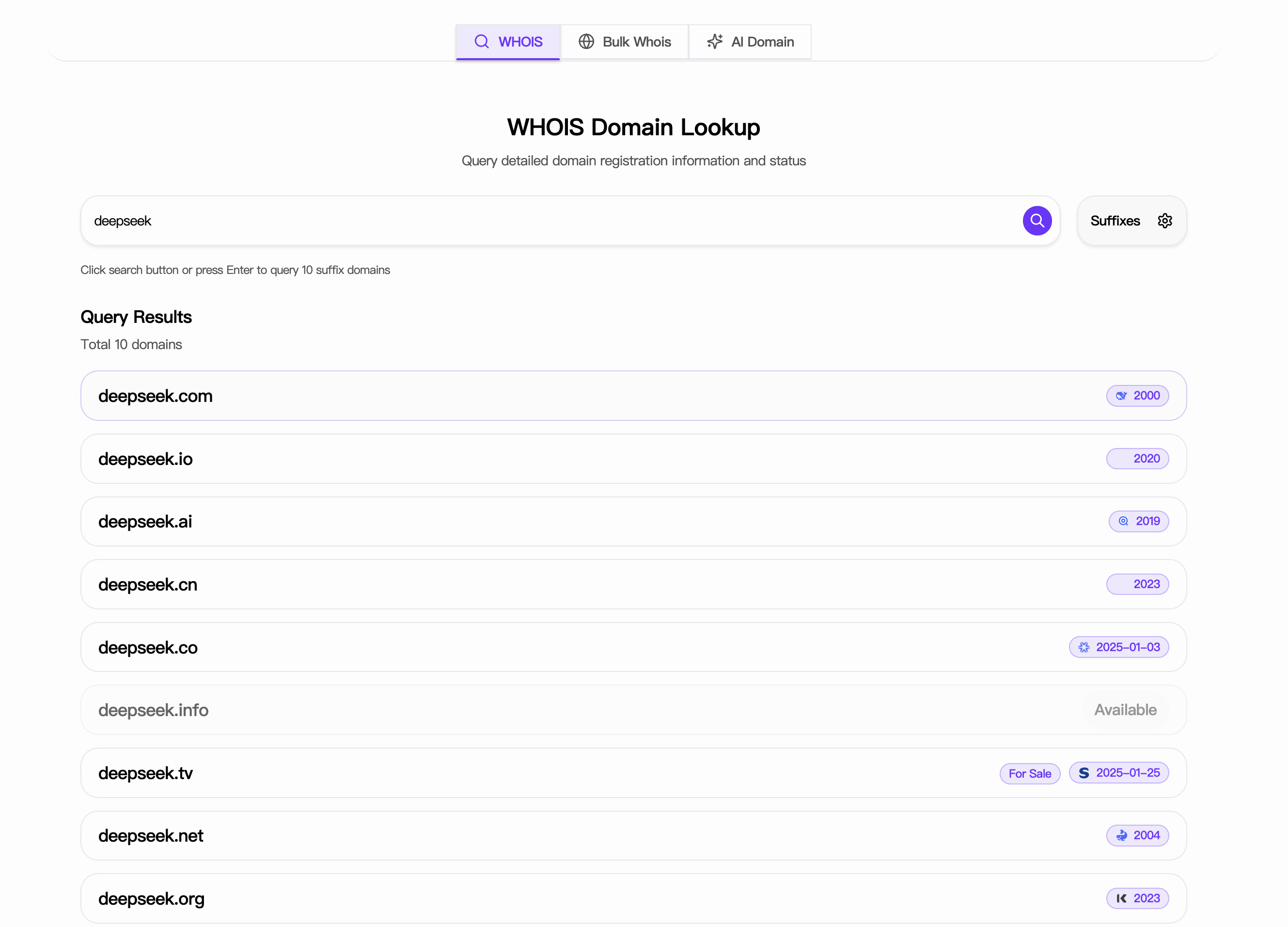Click the Available label for deepseek.info

pyautogui.click(x=1125, y=710)
